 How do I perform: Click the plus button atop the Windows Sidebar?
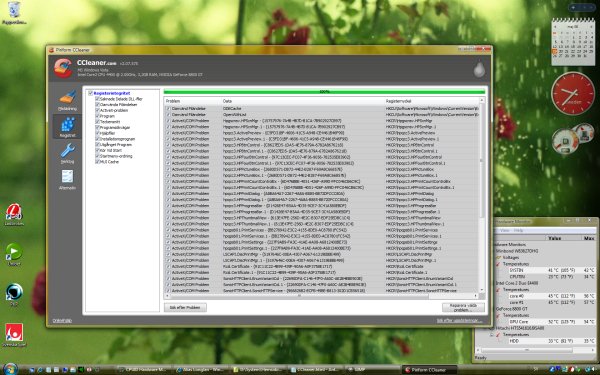tap(573, 7)
